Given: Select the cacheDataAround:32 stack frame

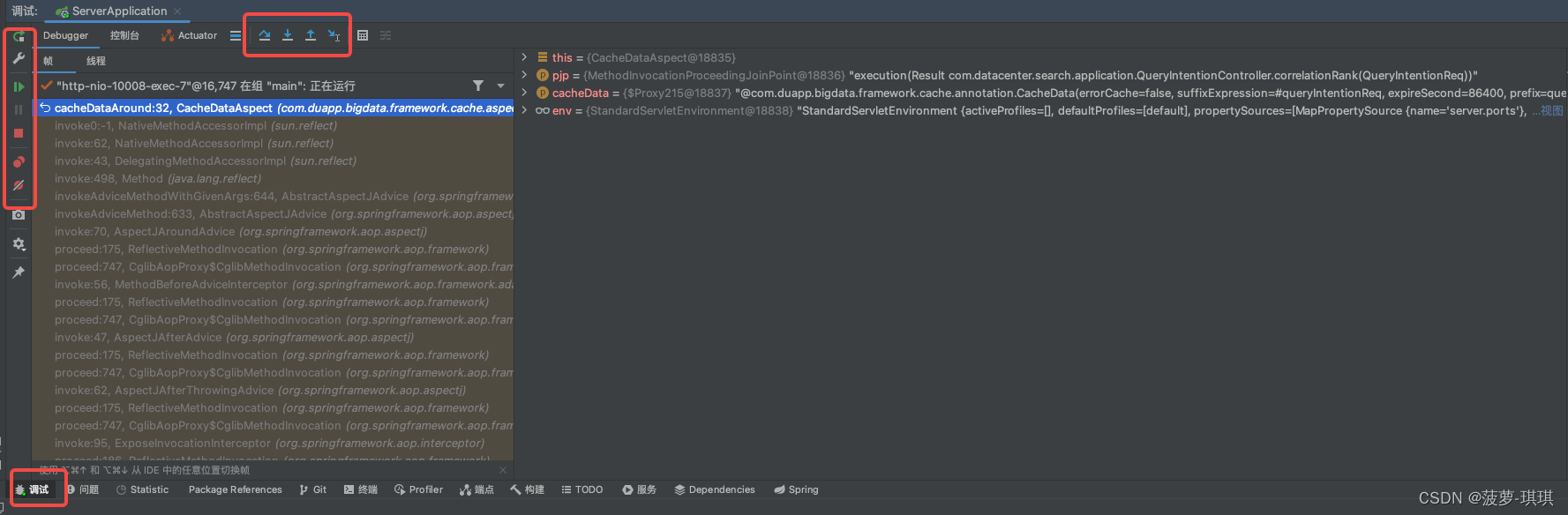Looking at the screenshot, I should (274, 108).
